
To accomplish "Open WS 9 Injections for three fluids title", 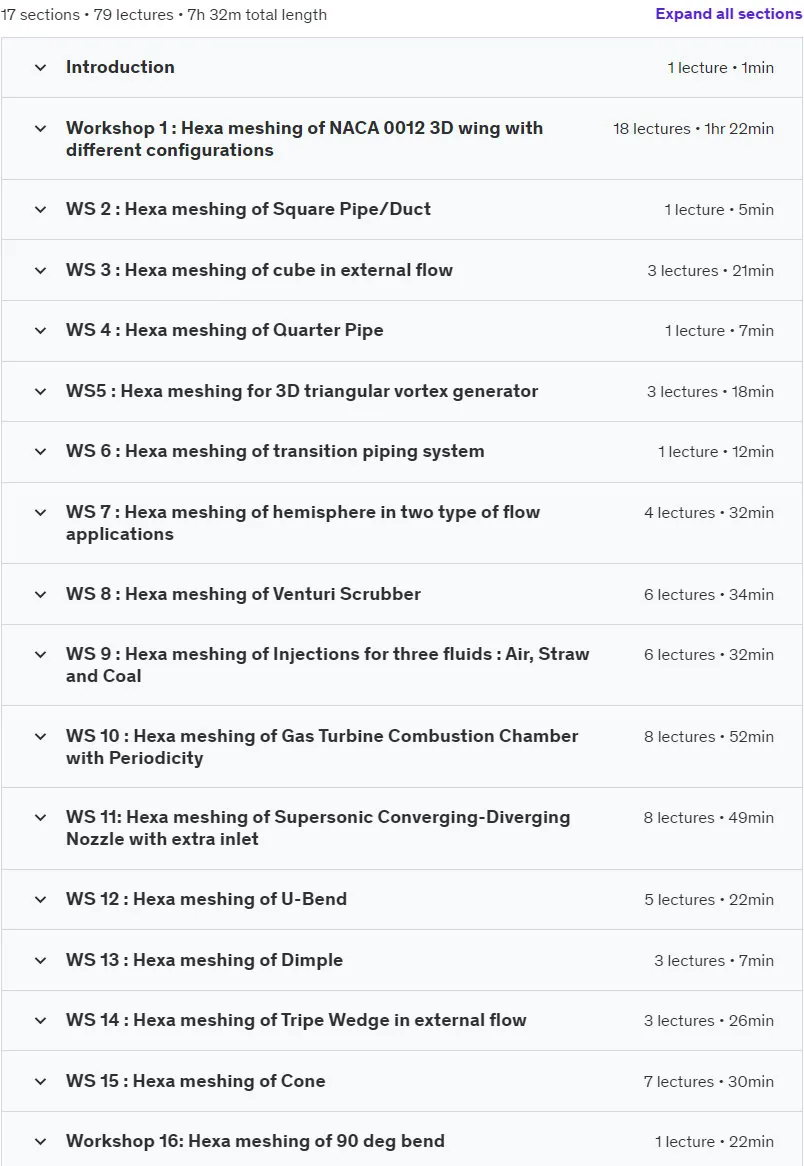I will [x=327, y=665].
